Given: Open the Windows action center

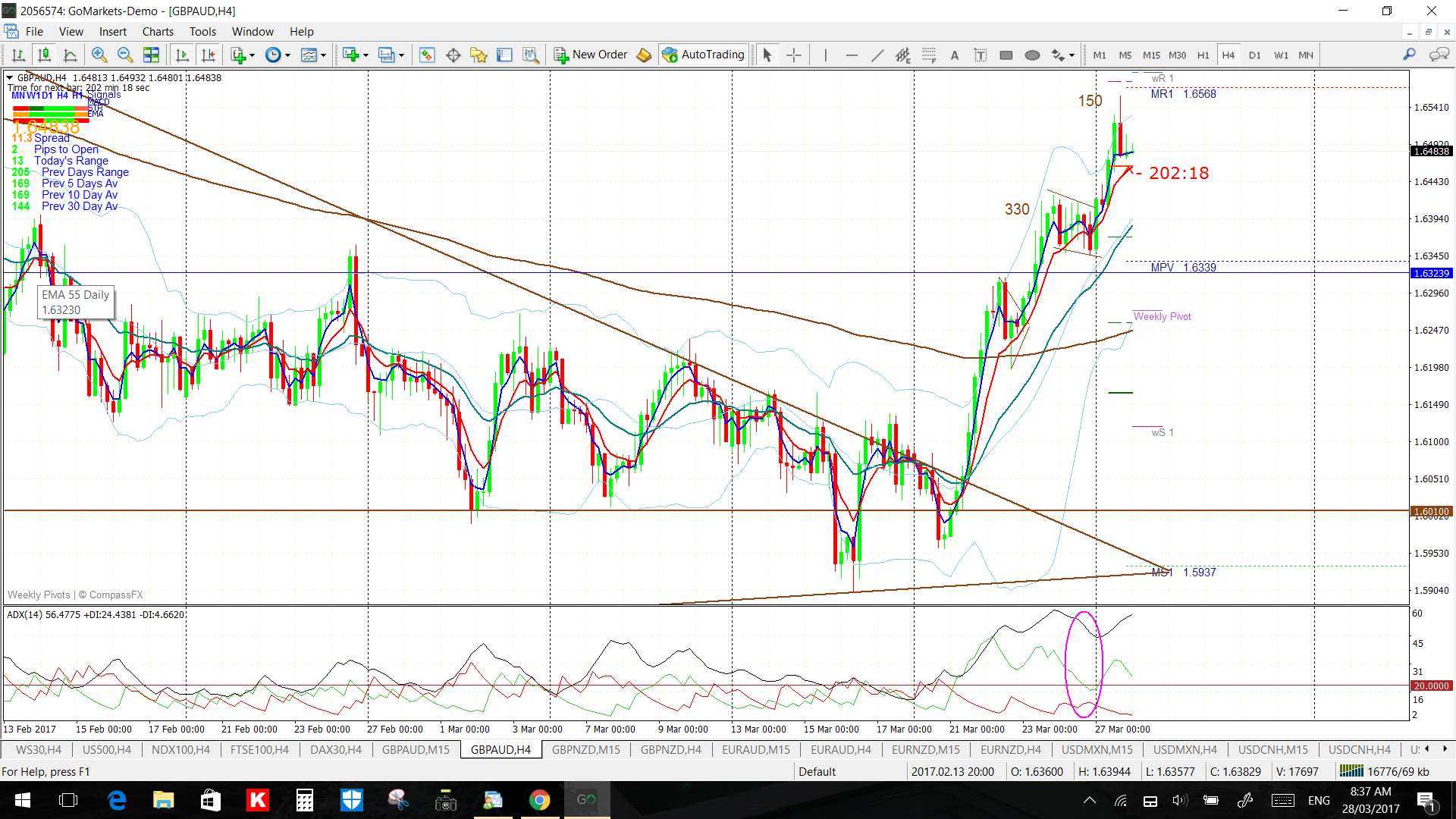Looking at the screenshot, I should point(1426,800).
